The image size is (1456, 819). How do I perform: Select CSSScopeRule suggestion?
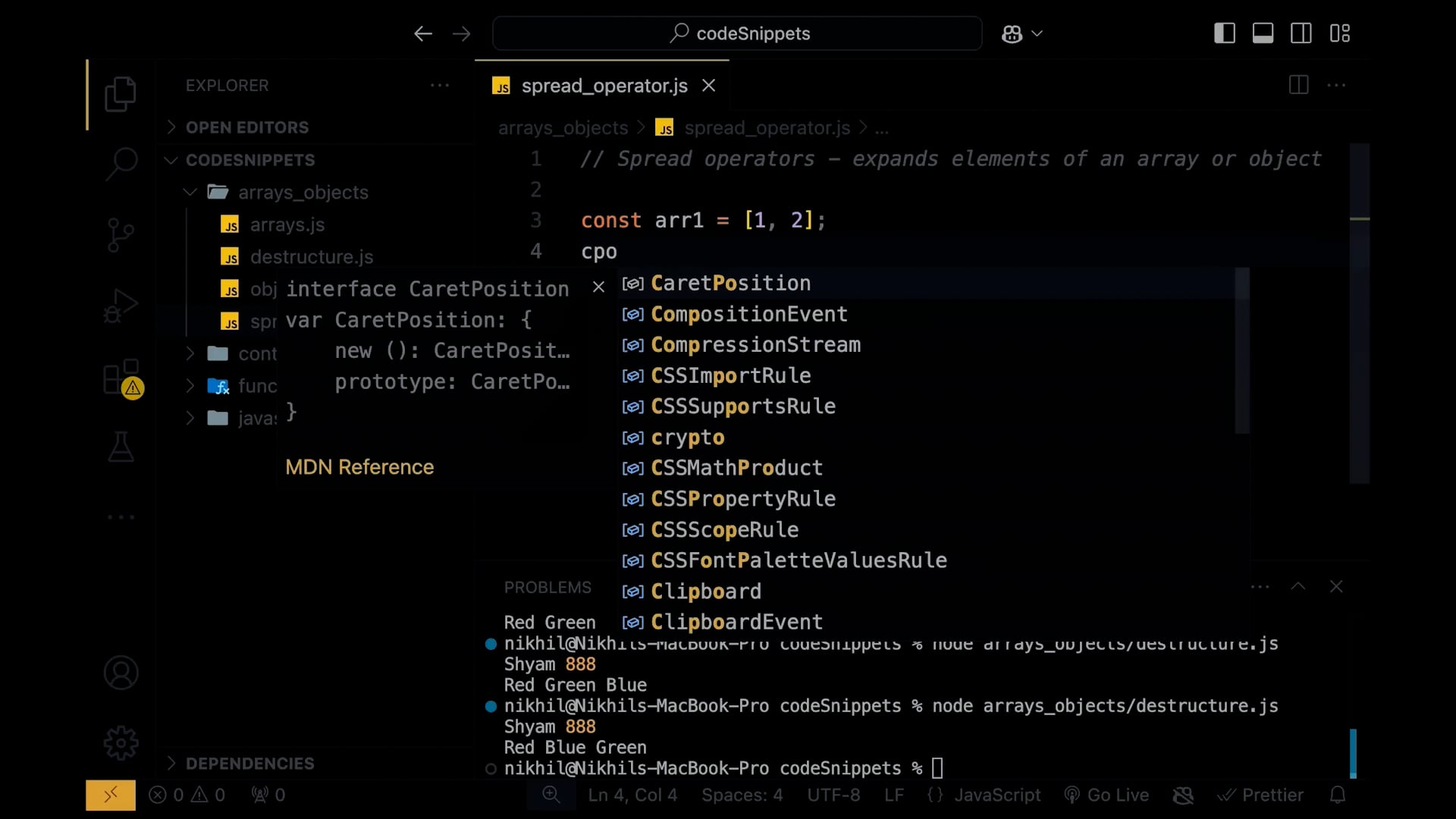[927, 529]
